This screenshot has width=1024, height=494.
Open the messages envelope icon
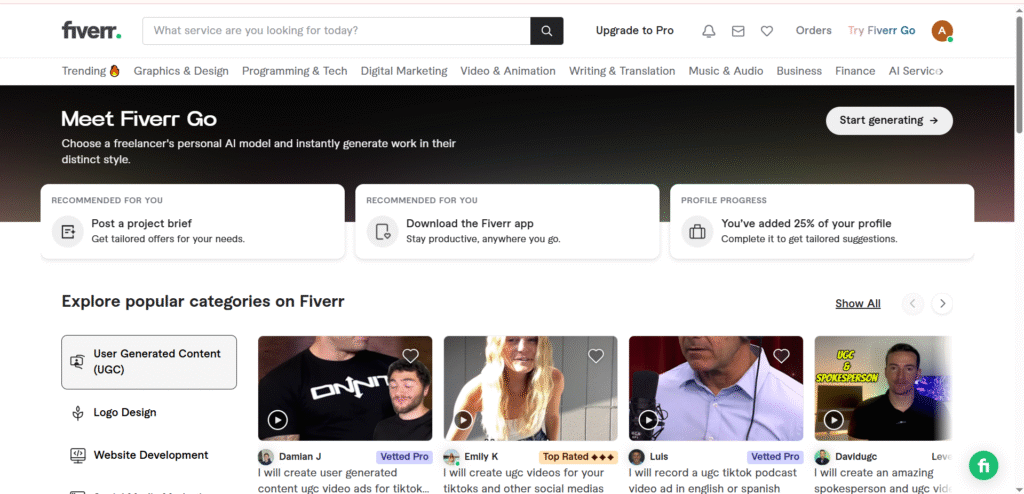[738, 31]
